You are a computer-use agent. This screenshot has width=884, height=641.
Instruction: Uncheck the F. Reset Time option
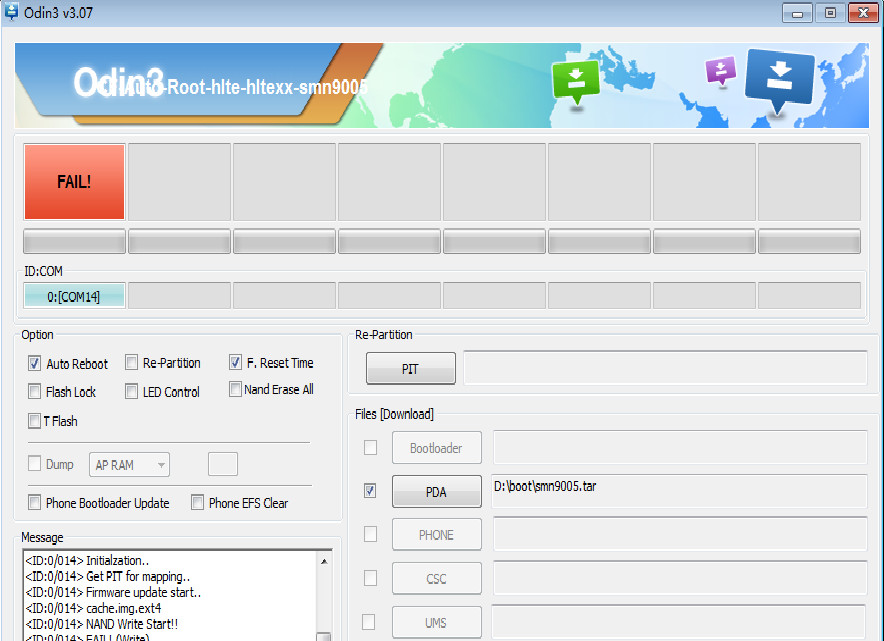[x=235, y=363]
